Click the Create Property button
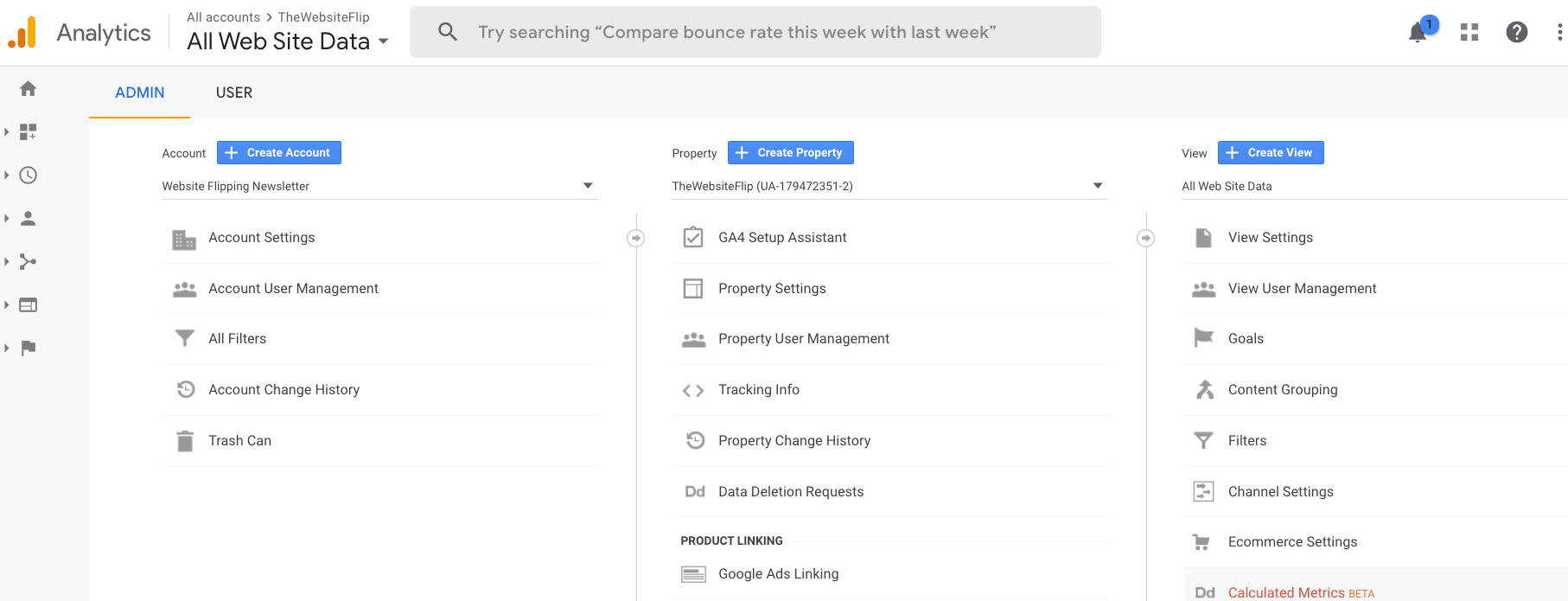 [x=791, y=152]
